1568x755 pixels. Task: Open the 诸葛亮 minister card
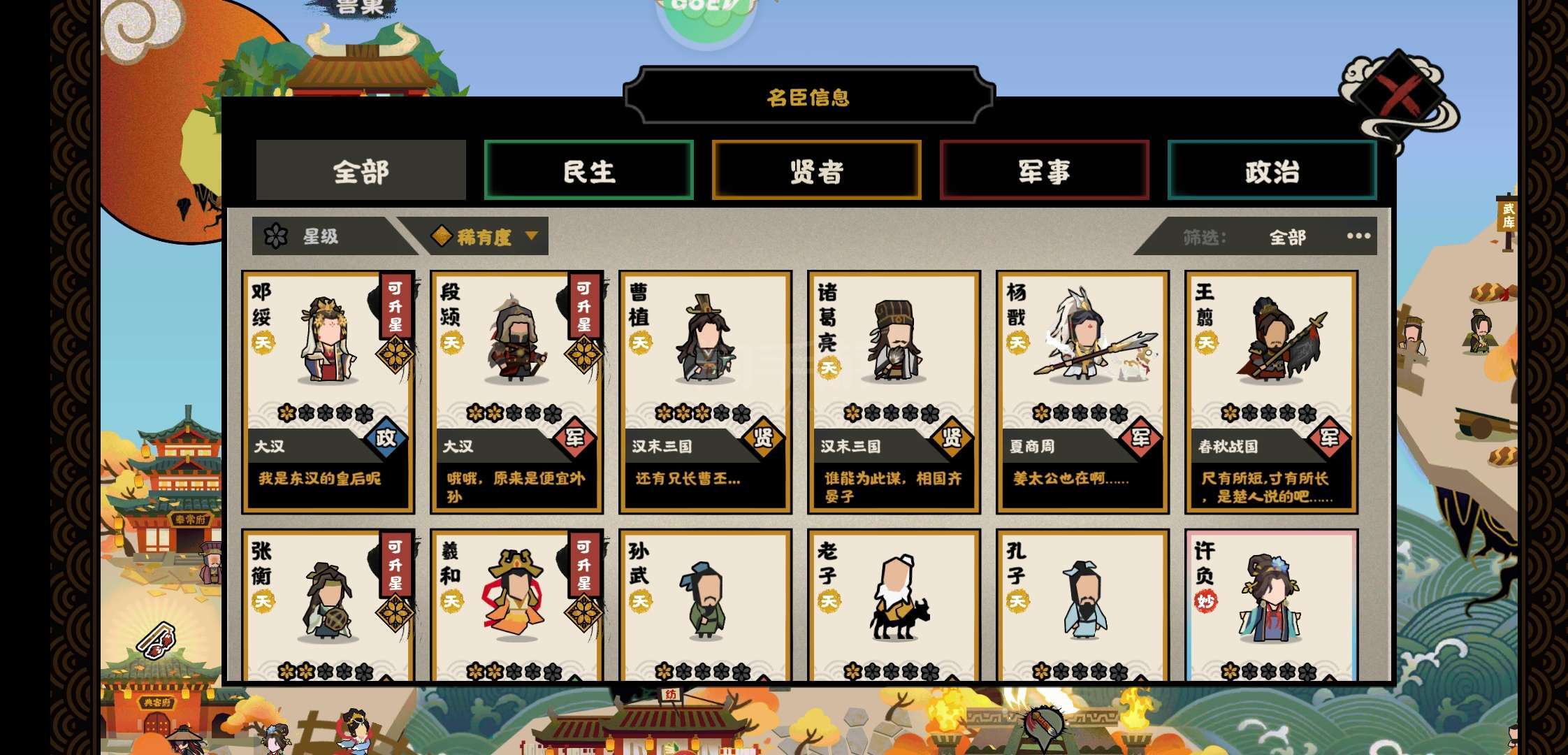[894, 392]
